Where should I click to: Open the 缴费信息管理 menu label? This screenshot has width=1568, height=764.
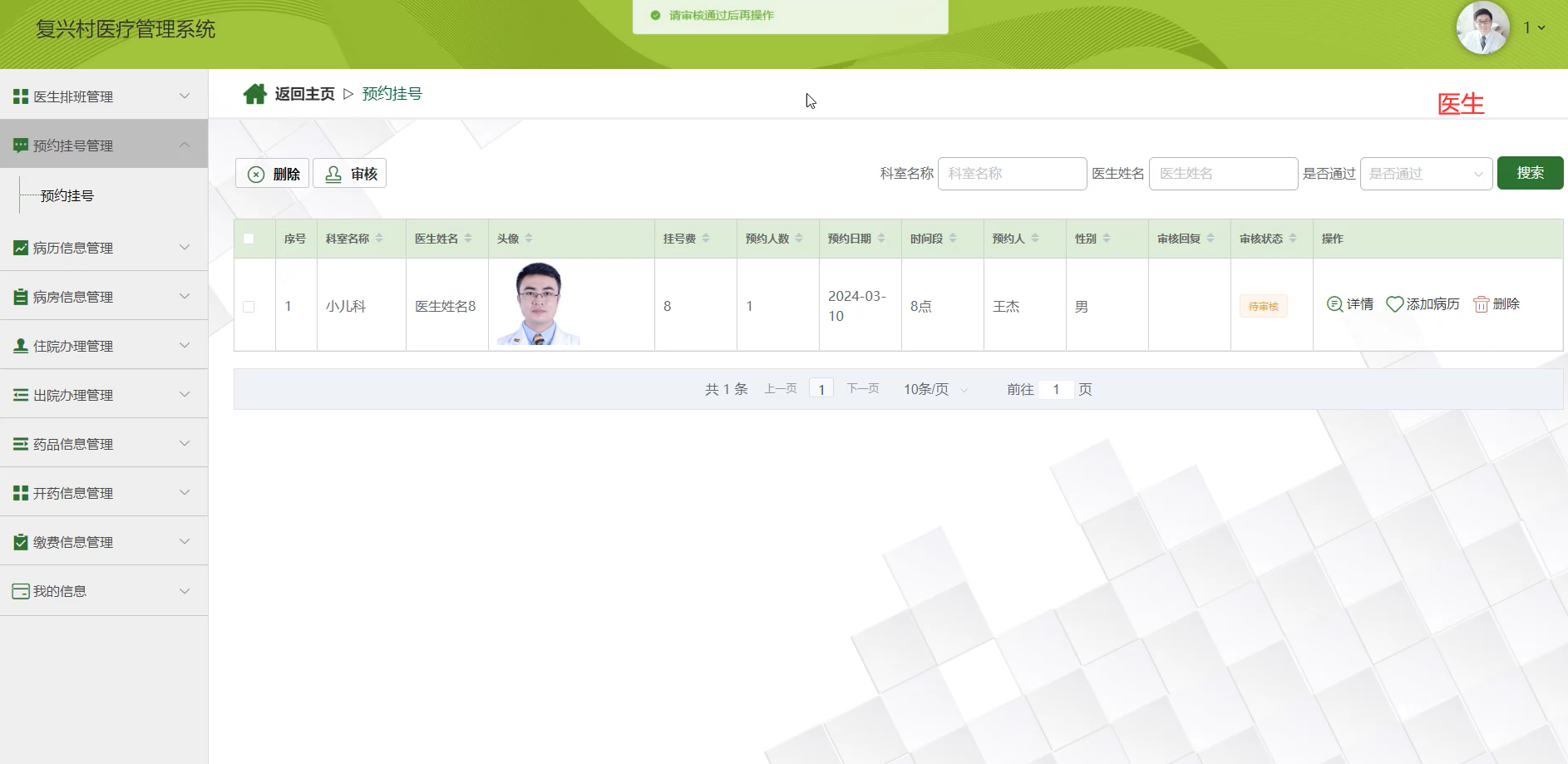[x=73, y=542]
